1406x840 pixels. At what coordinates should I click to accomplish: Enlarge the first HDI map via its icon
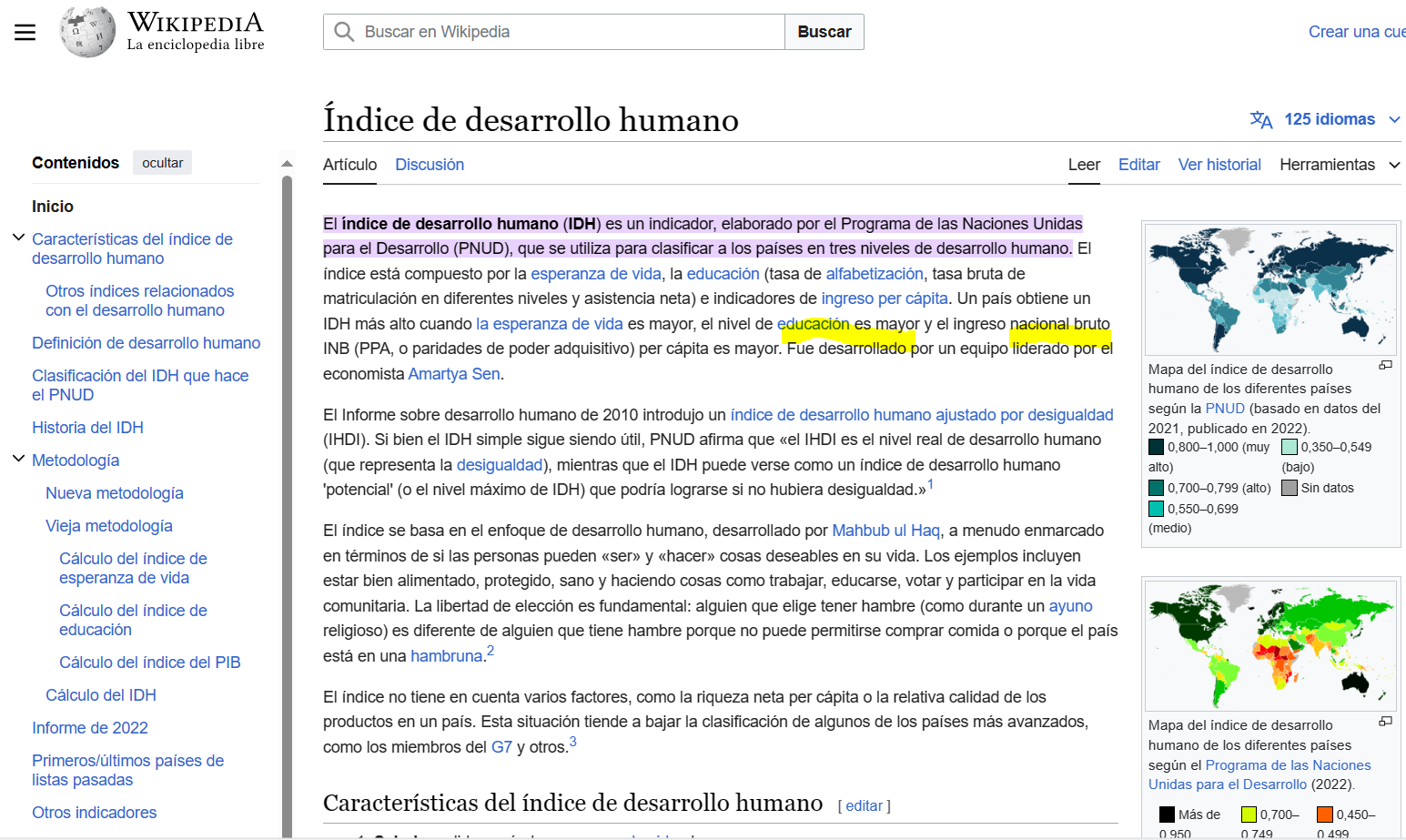tap(1385, 366)
